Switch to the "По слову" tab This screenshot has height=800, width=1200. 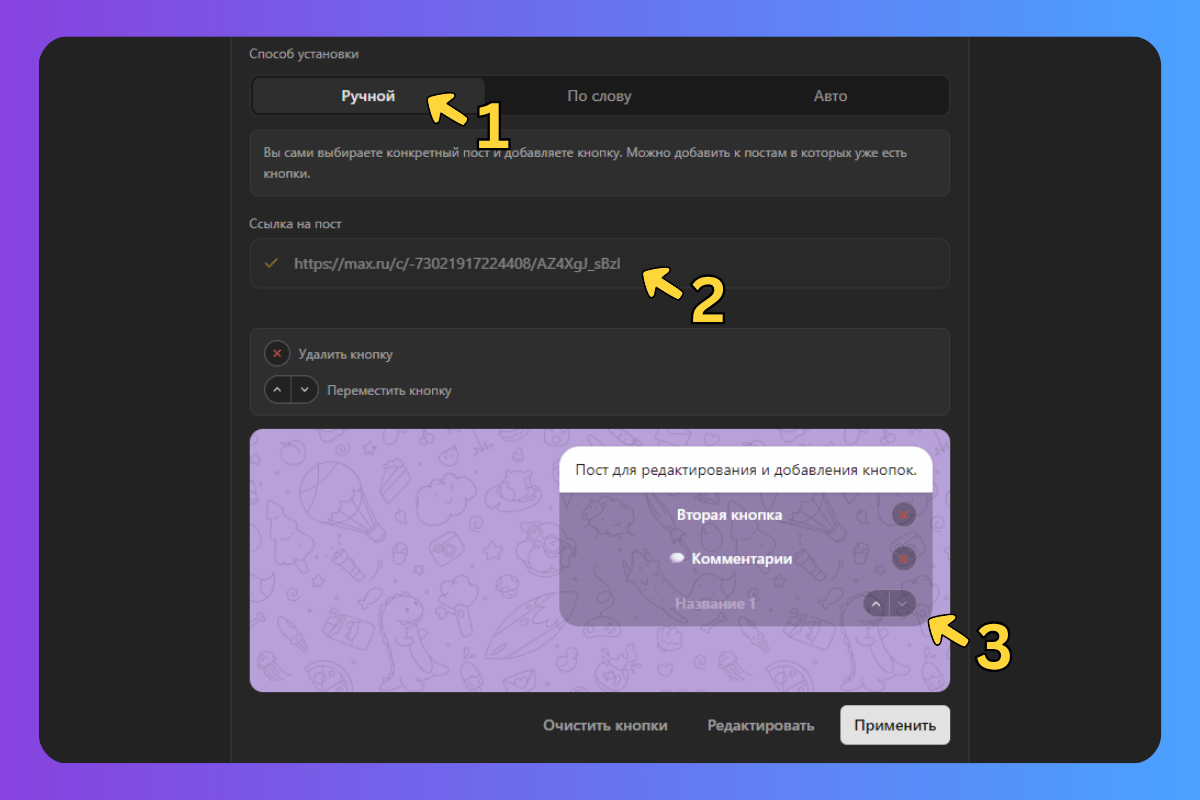click(599, 96)
